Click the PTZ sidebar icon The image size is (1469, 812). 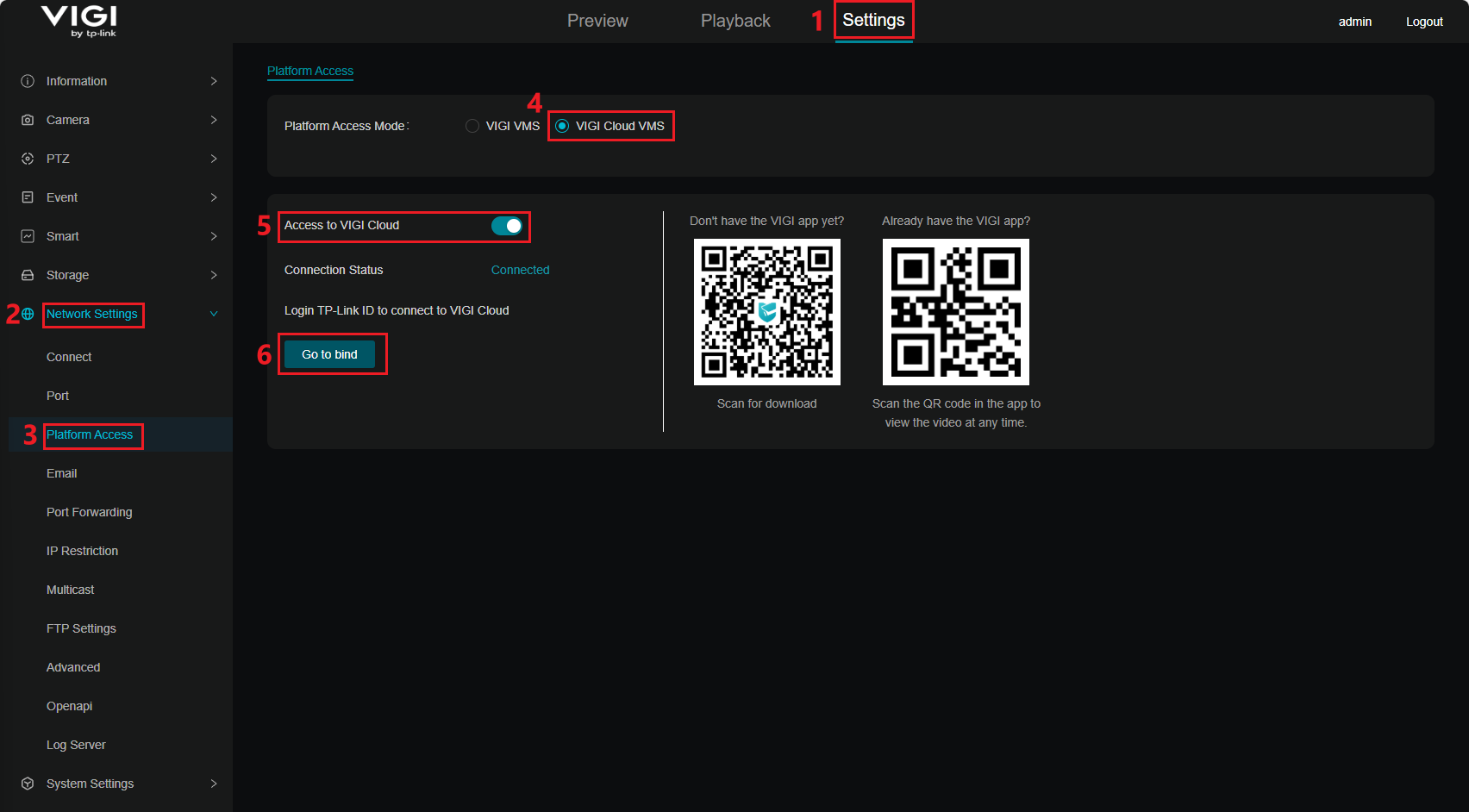point(28,159)
